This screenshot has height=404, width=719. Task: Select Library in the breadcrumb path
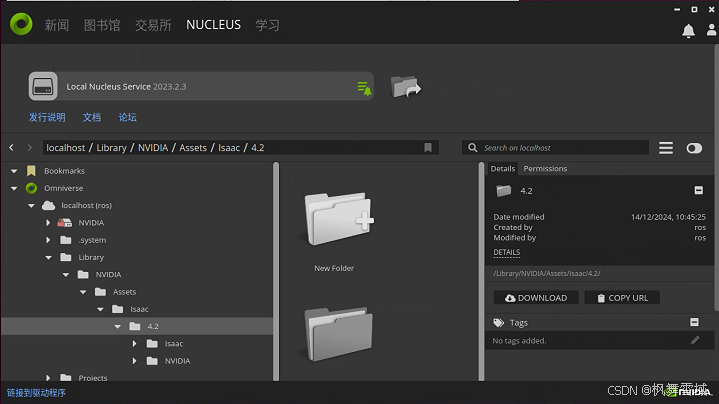point(111,148)
